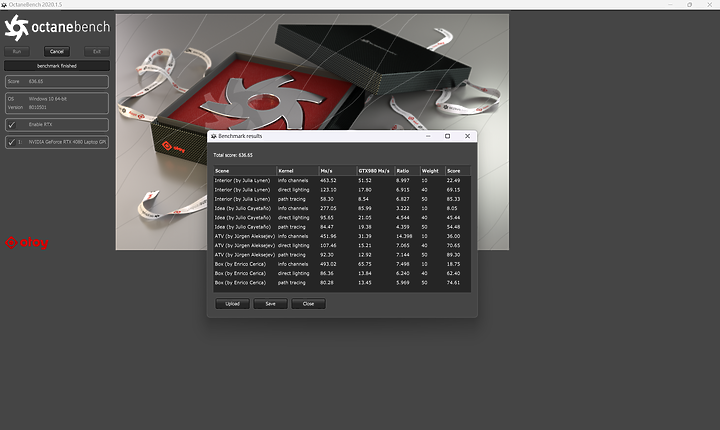Screen dimensions: 720x430
Task: Close Benchmark results dialog with X icon
Action: [467, 136]
